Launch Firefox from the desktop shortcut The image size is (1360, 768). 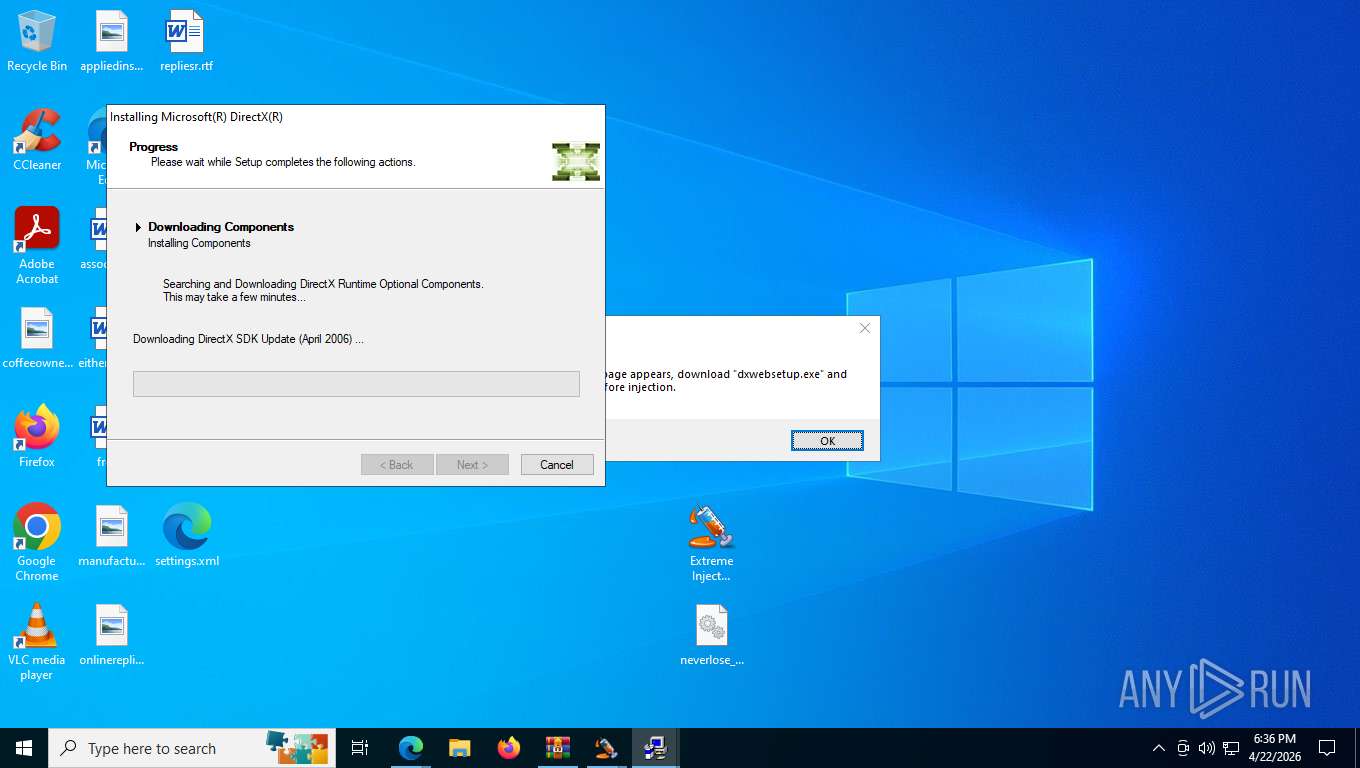pos(37,437)
